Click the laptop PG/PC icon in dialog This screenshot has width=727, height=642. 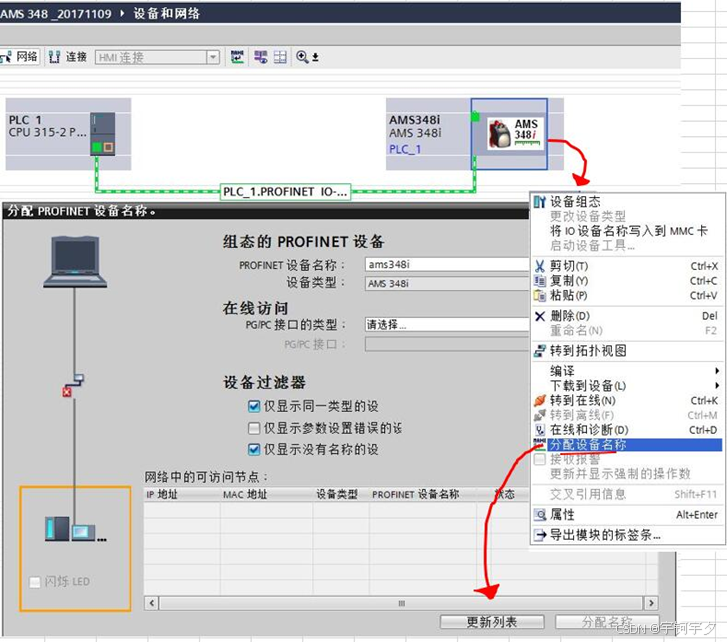pyautogui.click(x=75, y=262)
